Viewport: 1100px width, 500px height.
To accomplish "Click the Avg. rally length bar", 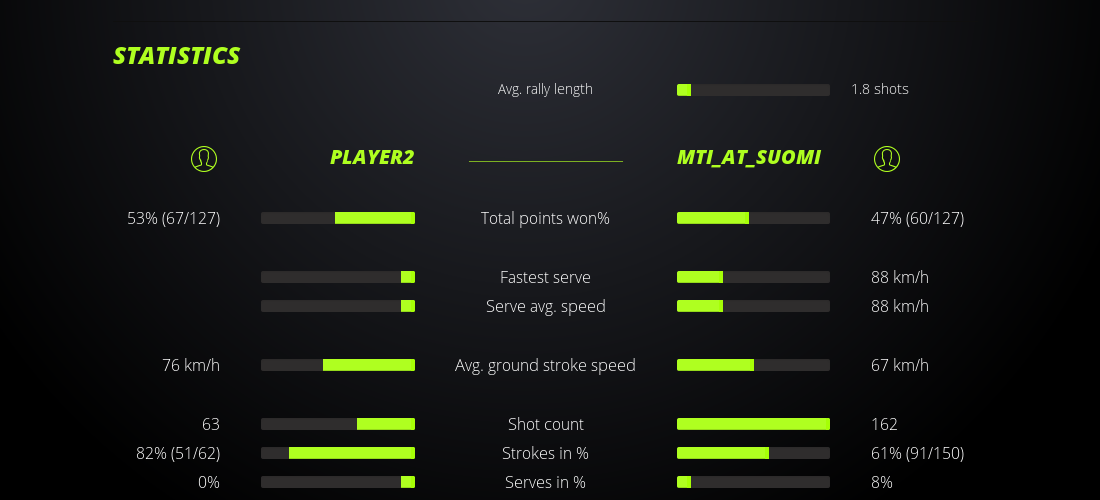I will (x=753, y=90).
